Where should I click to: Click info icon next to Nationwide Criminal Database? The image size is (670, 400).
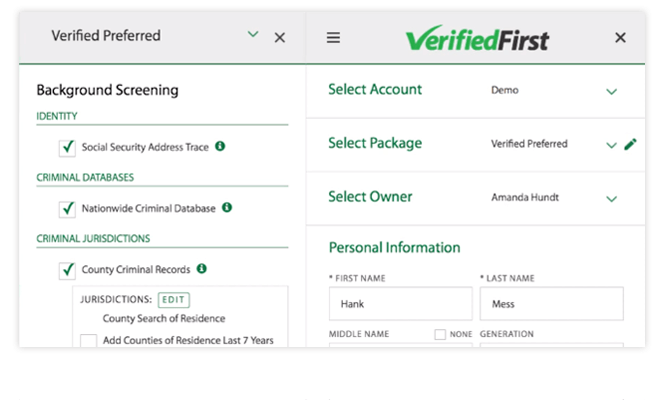click(227, 207)
